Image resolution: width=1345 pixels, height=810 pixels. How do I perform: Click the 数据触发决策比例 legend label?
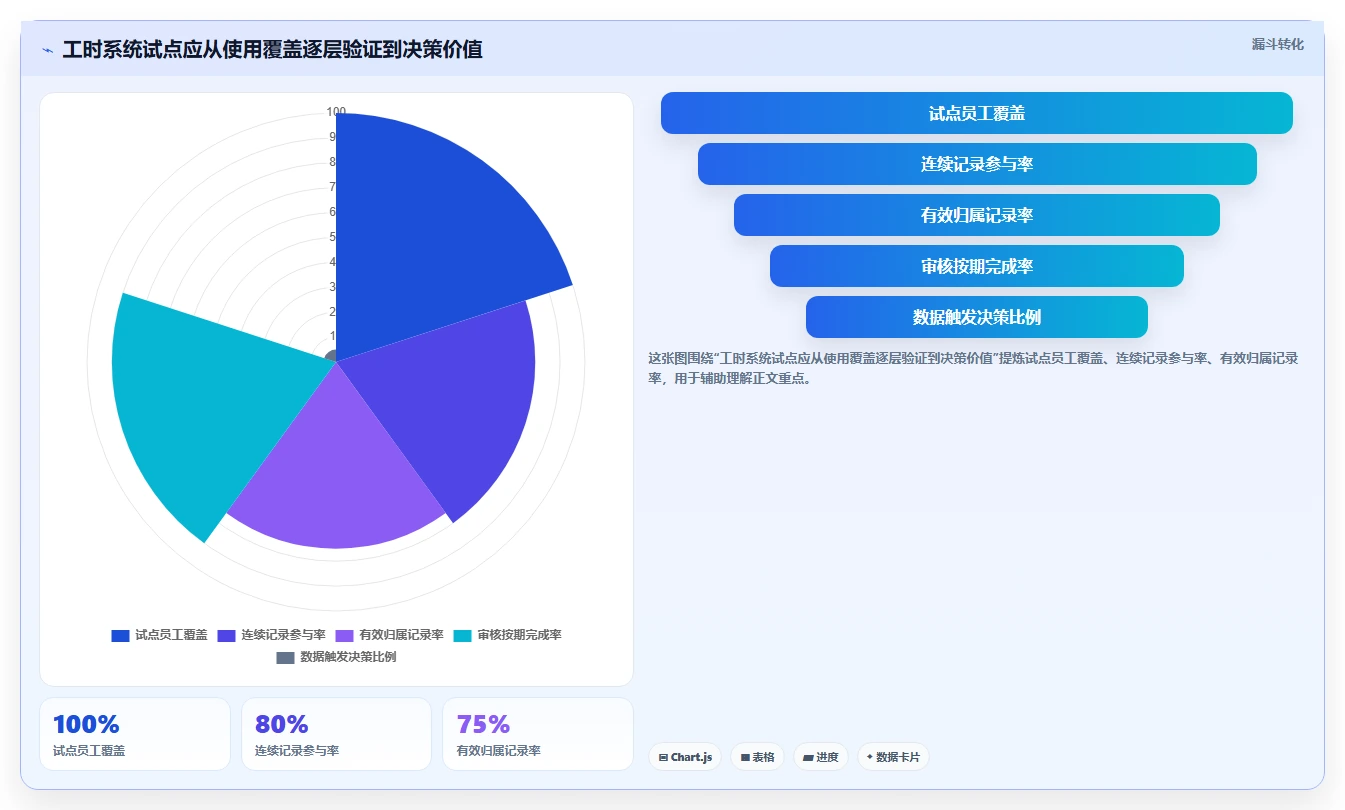point(348,657)
